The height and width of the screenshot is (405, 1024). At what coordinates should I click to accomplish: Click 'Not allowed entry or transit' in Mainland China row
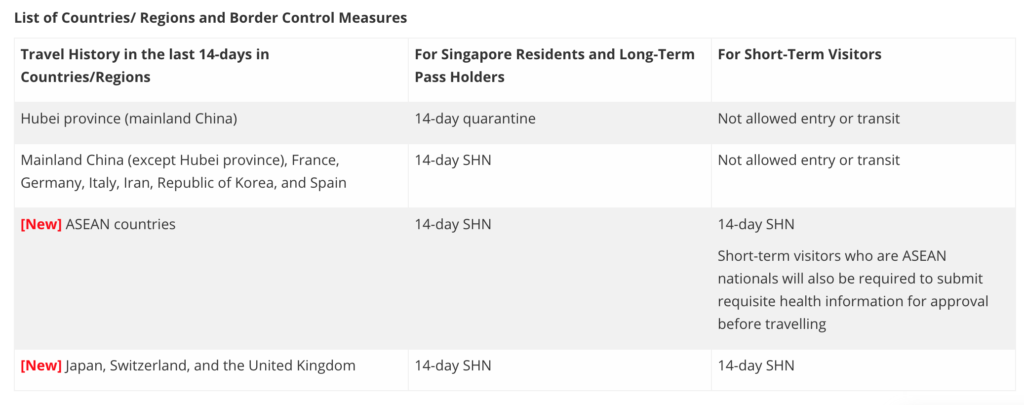808,160
